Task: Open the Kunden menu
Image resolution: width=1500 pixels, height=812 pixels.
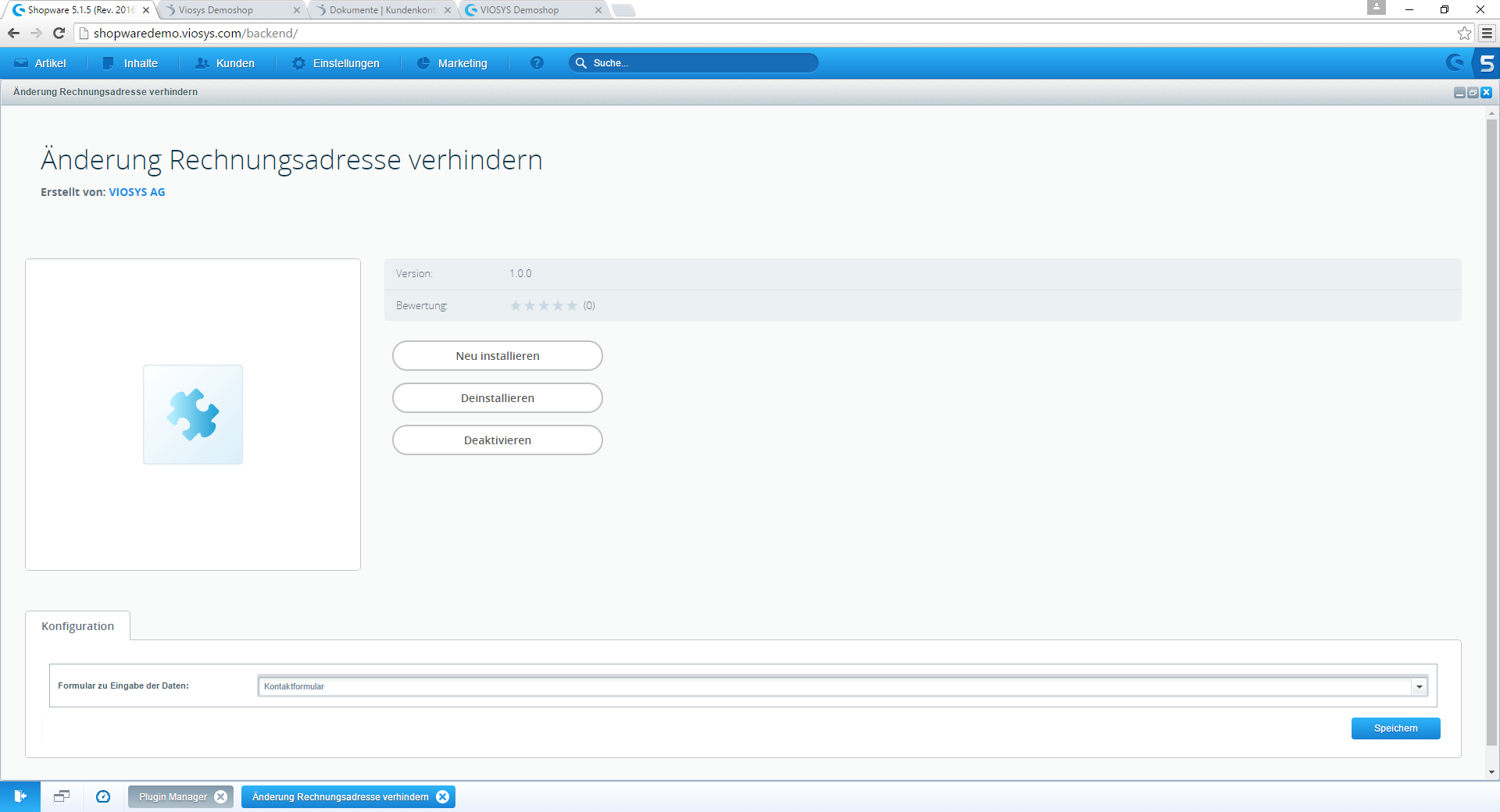Action: [225, 63]
